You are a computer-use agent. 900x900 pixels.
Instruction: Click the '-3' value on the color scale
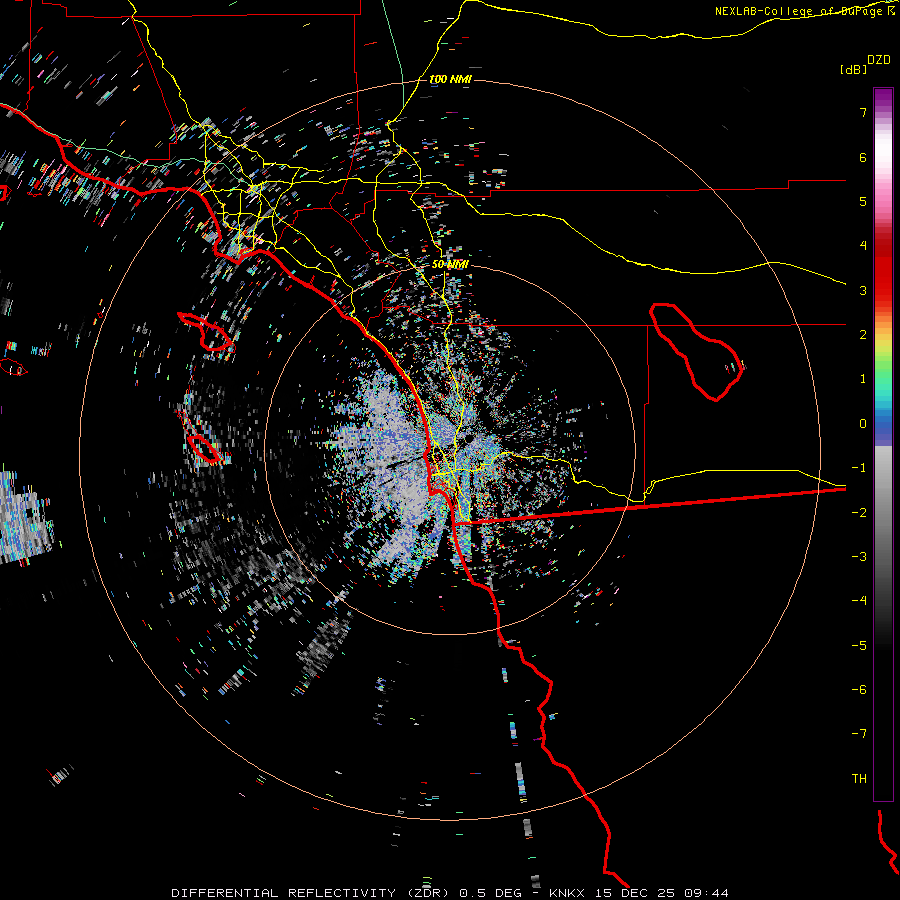point(859,557)
